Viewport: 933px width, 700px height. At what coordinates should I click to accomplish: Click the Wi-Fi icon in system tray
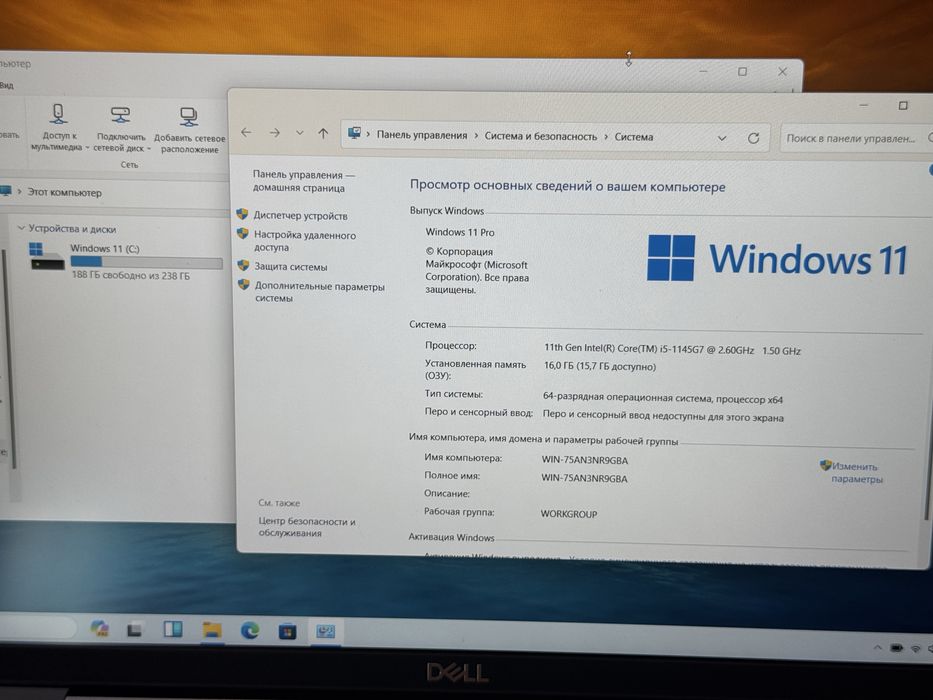click(916, 648)
